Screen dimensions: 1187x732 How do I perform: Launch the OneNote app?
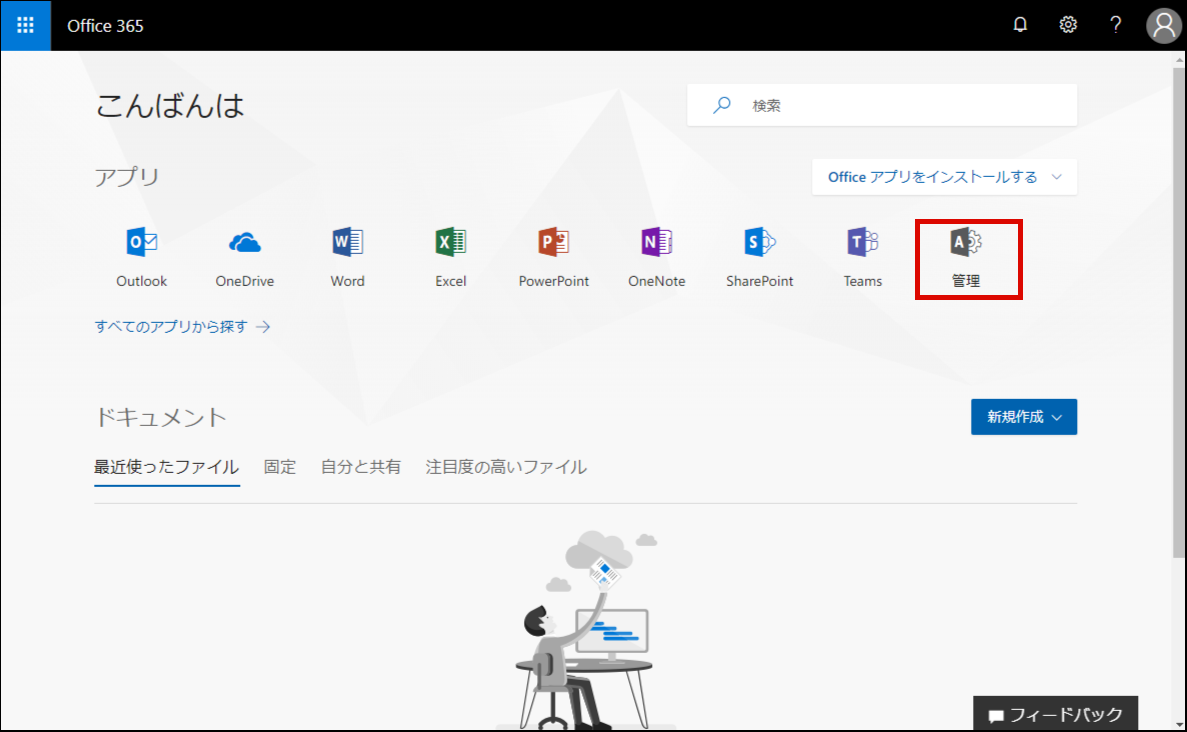(656, 257)
